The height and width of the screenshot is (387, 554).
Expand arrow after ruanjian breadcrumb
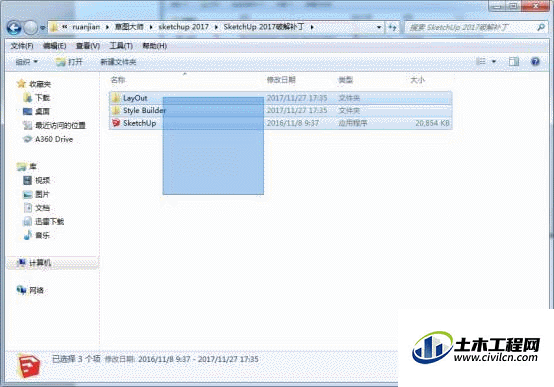click(x=107, y=27)
